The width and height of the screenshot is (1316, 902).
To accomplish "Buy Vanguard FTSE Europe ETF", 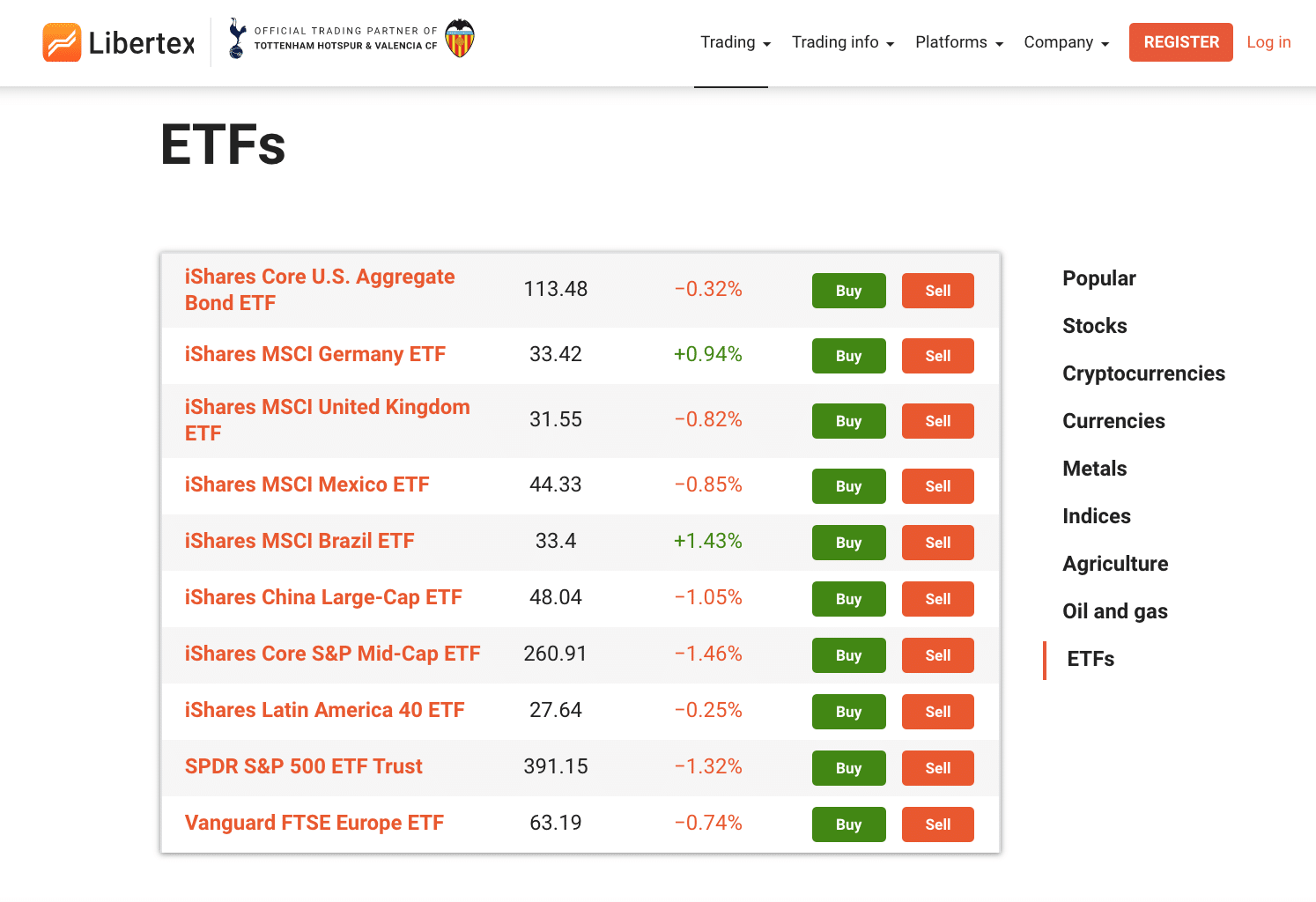I will pos(848,824).
